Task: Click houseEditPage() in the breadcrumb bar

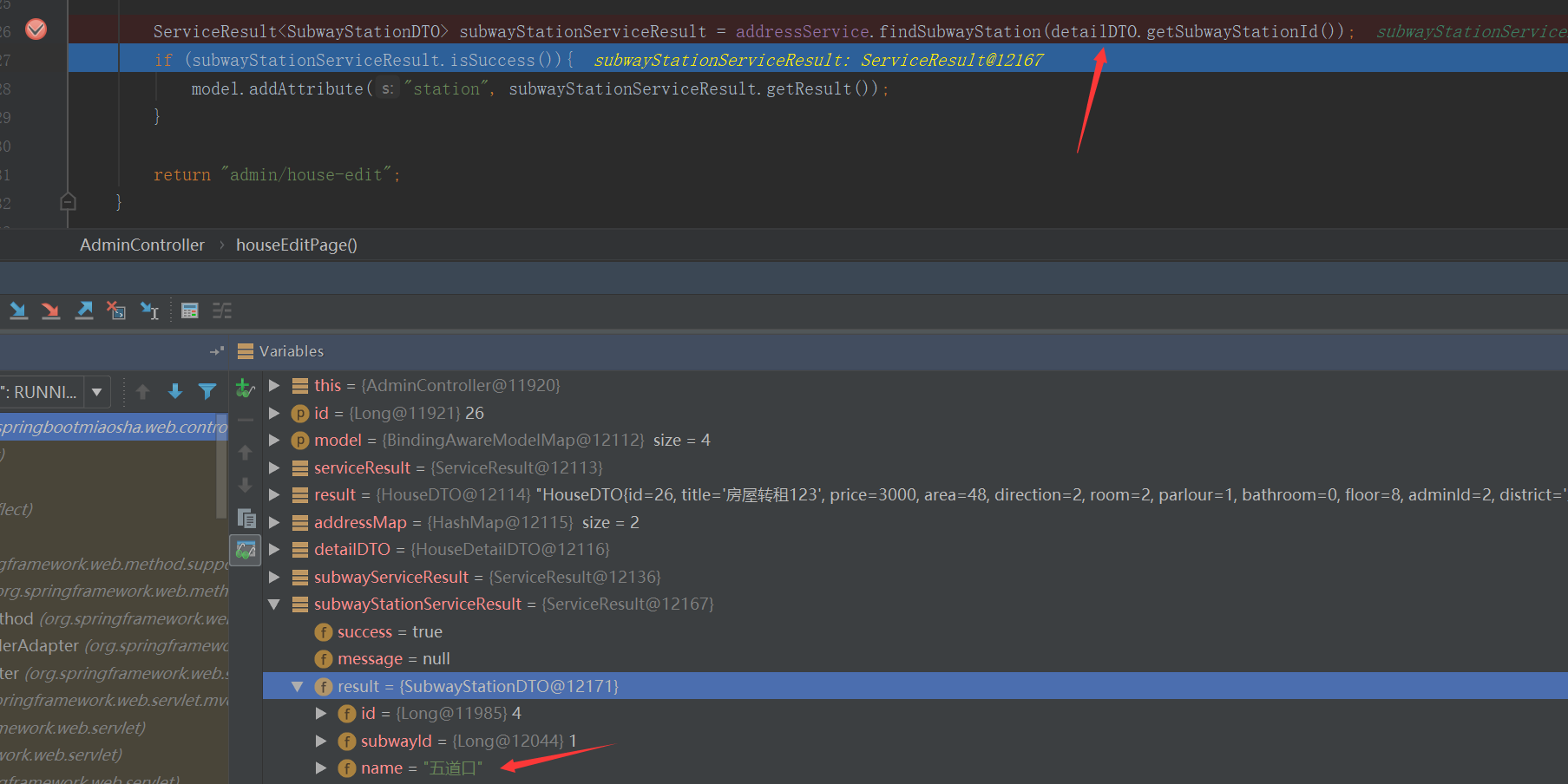Action: (x=296, y=245)
